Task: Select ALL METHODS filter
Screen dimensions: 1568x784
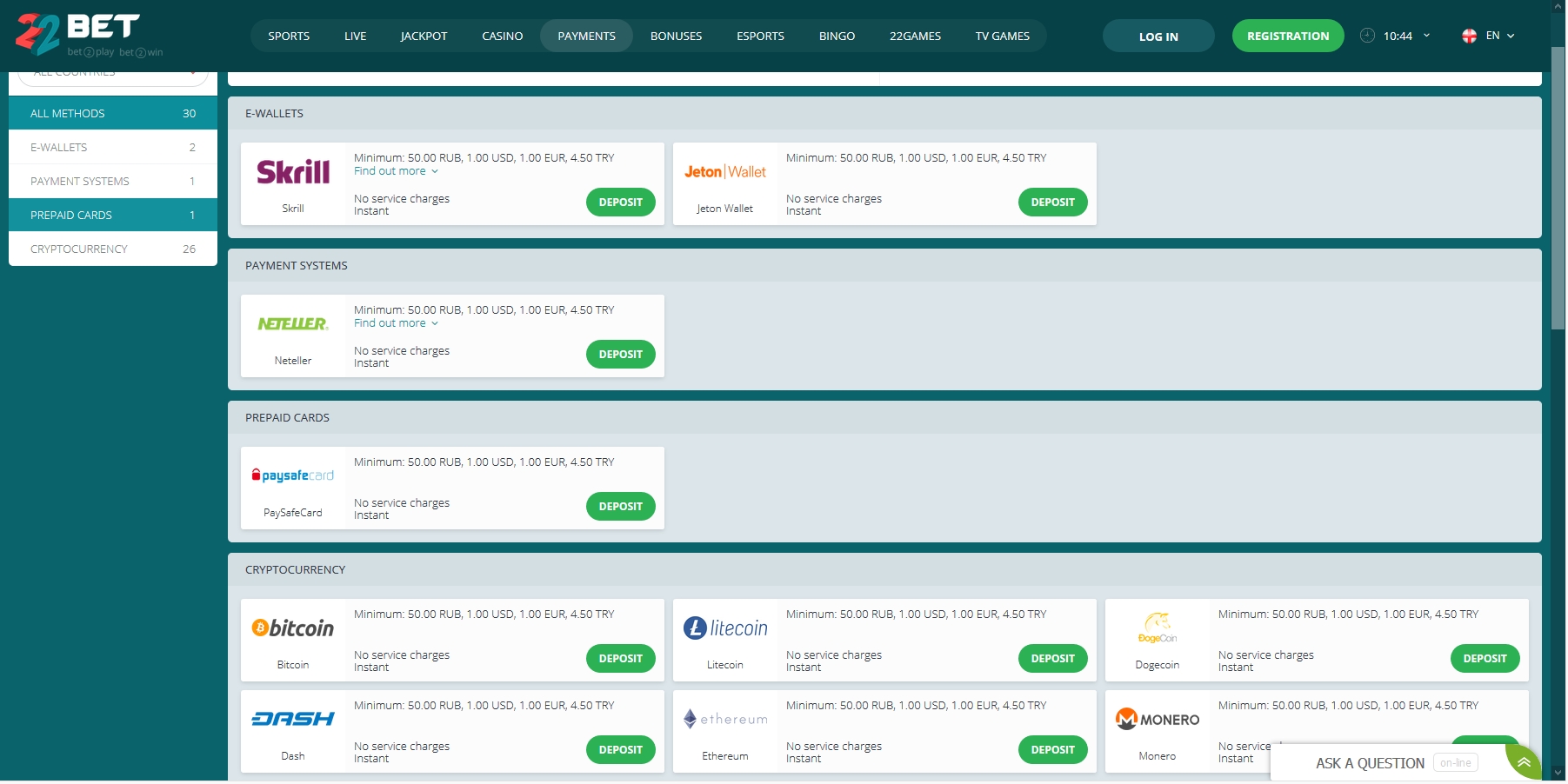Action: pyautogui.click(x=113, y=114)
